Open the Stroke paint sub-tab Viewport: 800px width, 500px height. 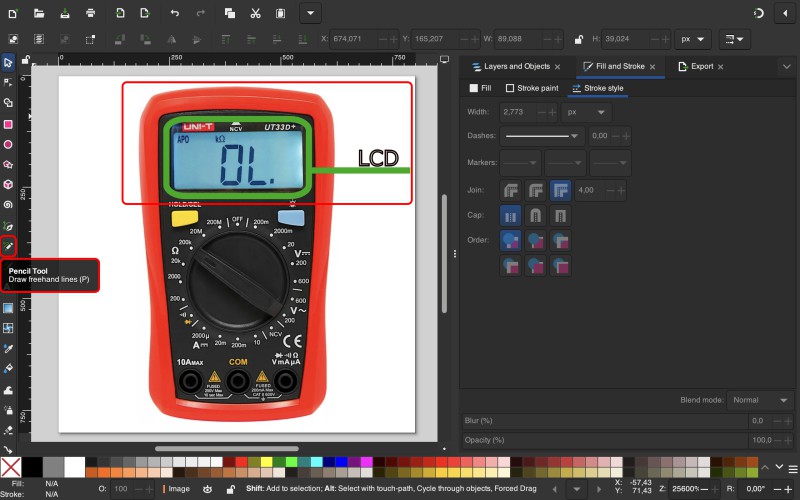pos(532,88)
